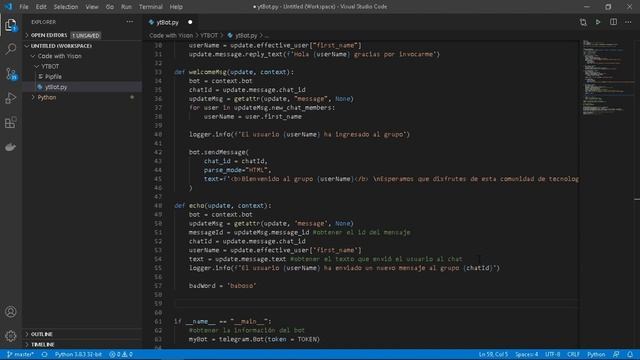Change indentation via Spaces: 4
Screen dimensions: 640x360
tap(526, 354)
